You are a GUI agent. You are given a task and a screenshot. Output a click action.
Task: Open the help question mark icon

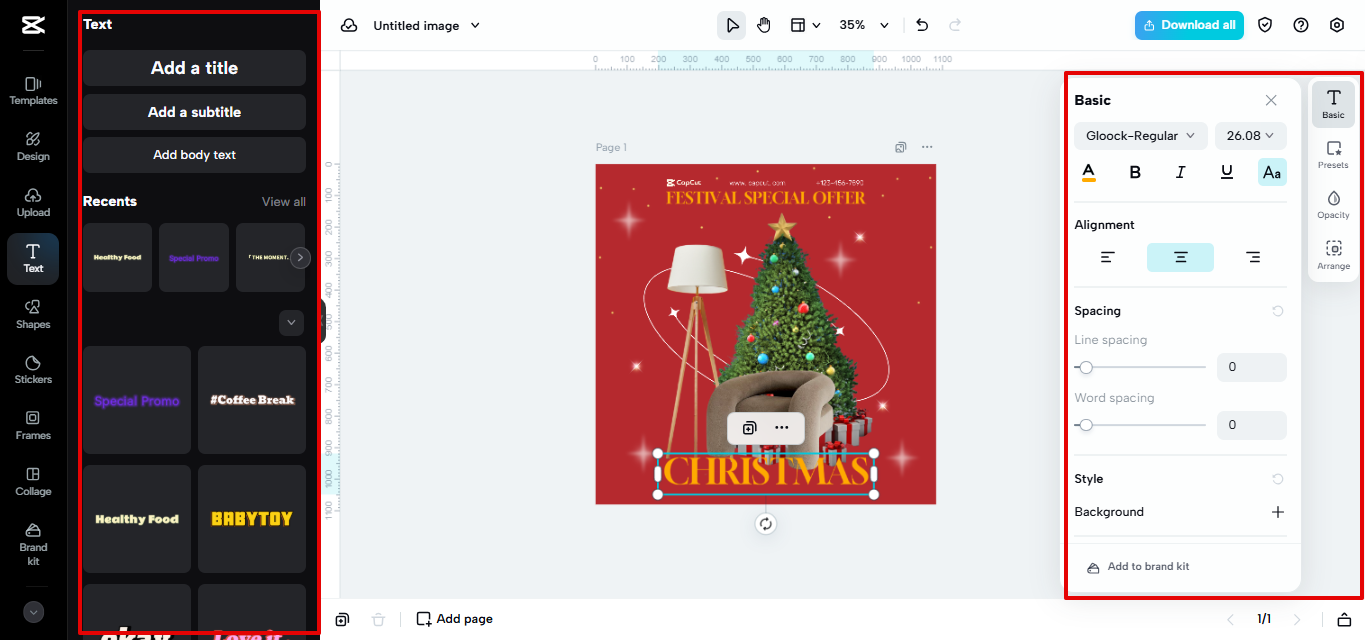(x=1301, y=25)
